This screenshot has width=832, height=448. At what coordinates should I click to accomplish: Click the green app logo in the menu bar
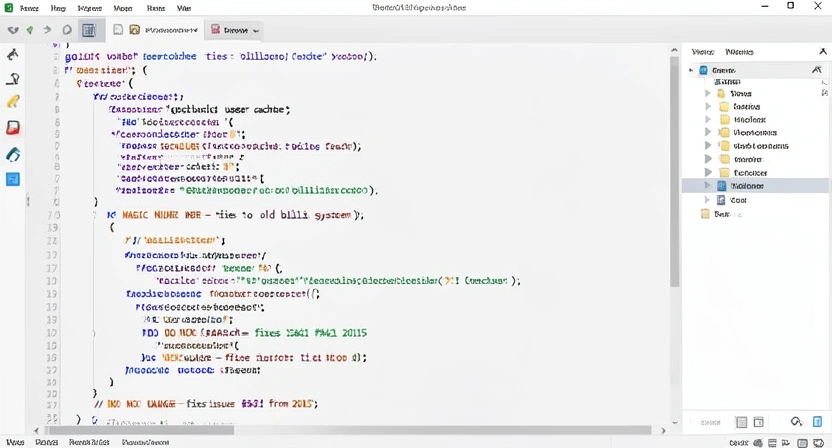(x=9, y=7)
